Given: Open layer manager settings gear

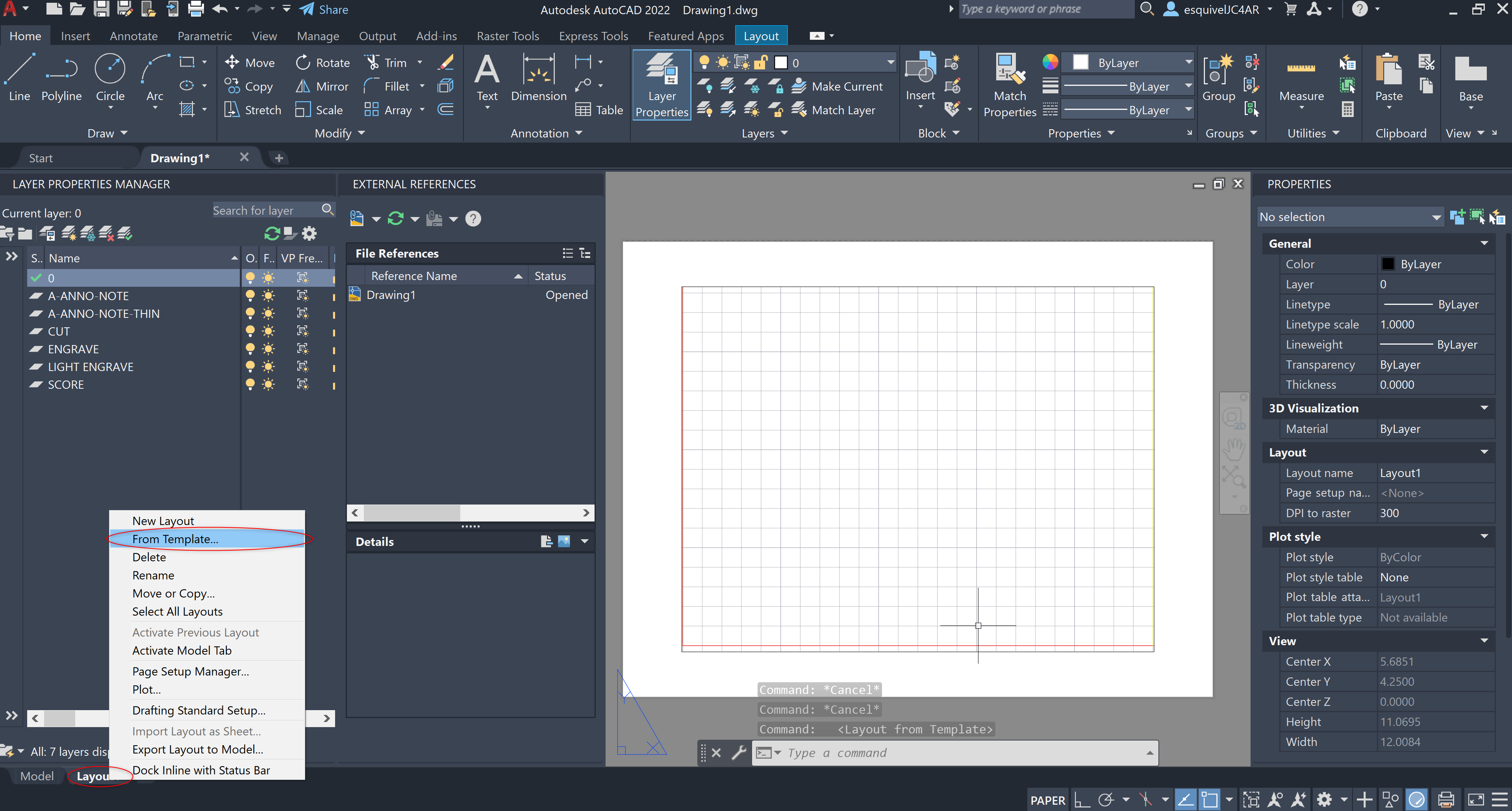Looking at the screenshot, I should click(x=309, y=233).
